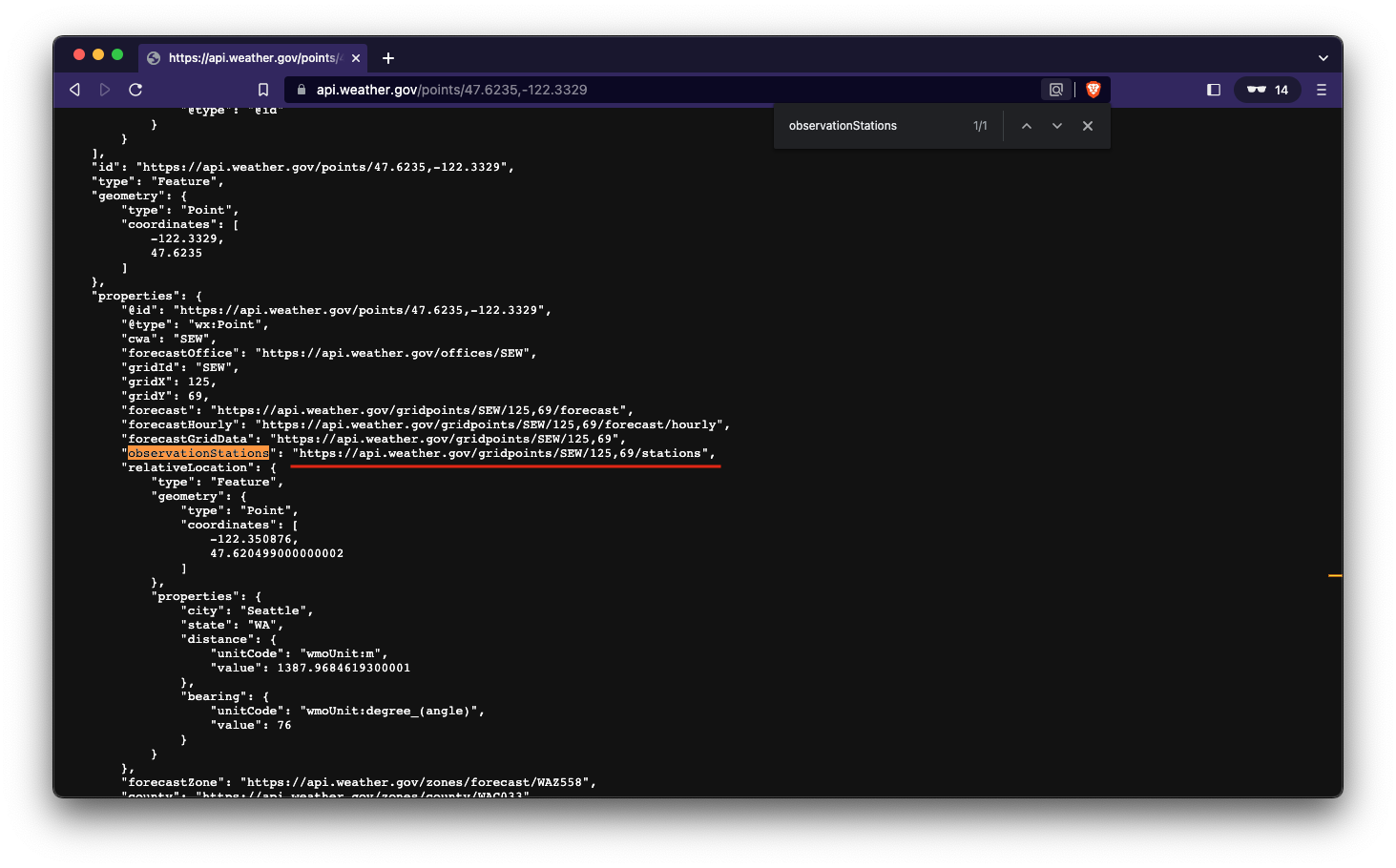Image resolution: width=1396 pixels, height=868 pixels.
Task: Click the browser back arrow
Action: coord(74,90)
